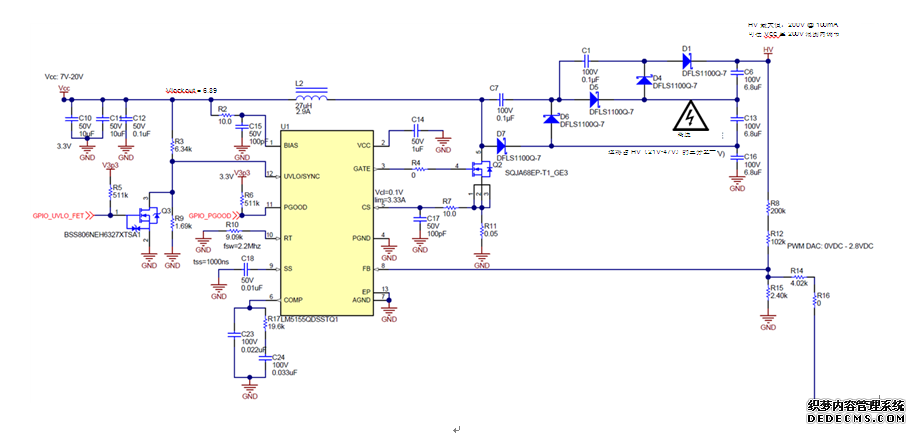Click the GPIO_UVLO_FET input port arrow
Image resolution: width=916 pixels, height=433 pixels.
coord(91,216)
